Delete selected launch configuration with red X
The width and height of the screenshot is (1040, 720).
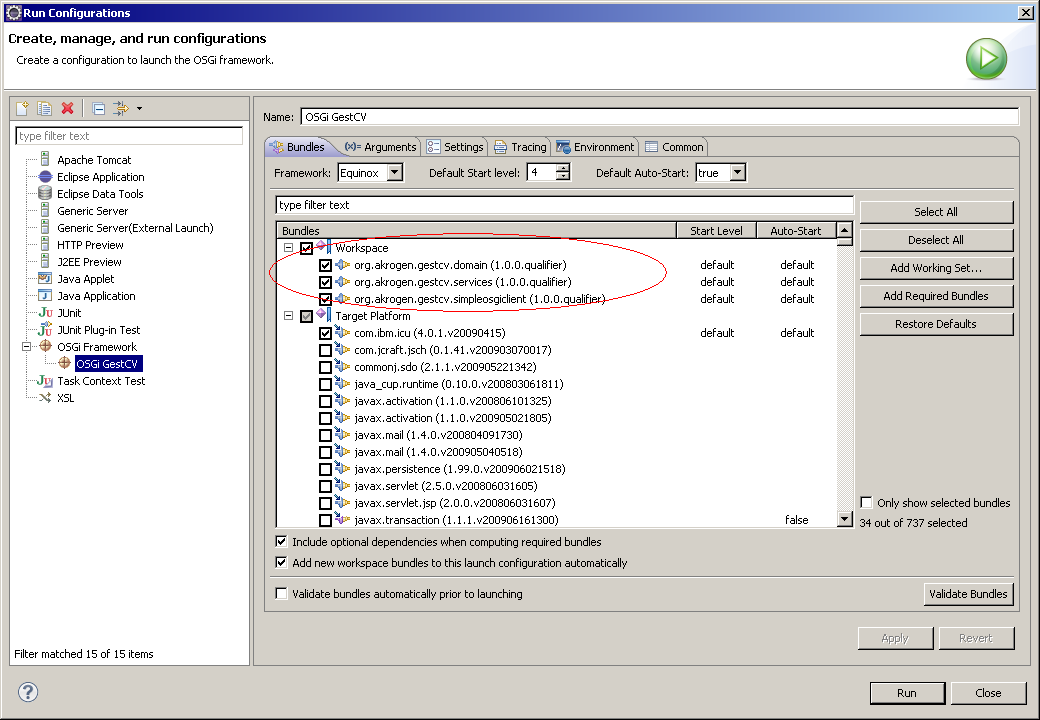tap(68, 108)
